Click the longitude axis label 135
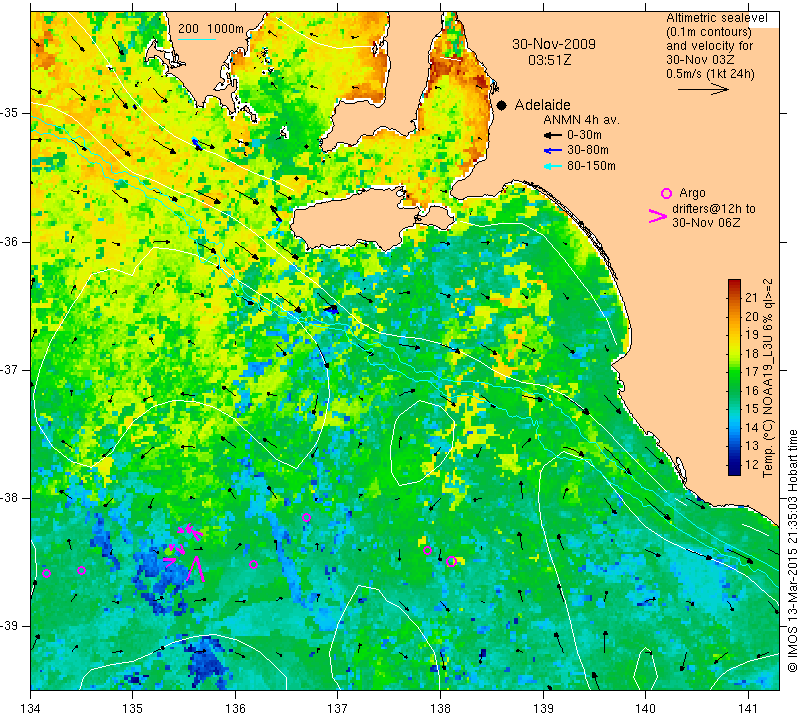This screenshot has height=720, width=800. [133, 708]
